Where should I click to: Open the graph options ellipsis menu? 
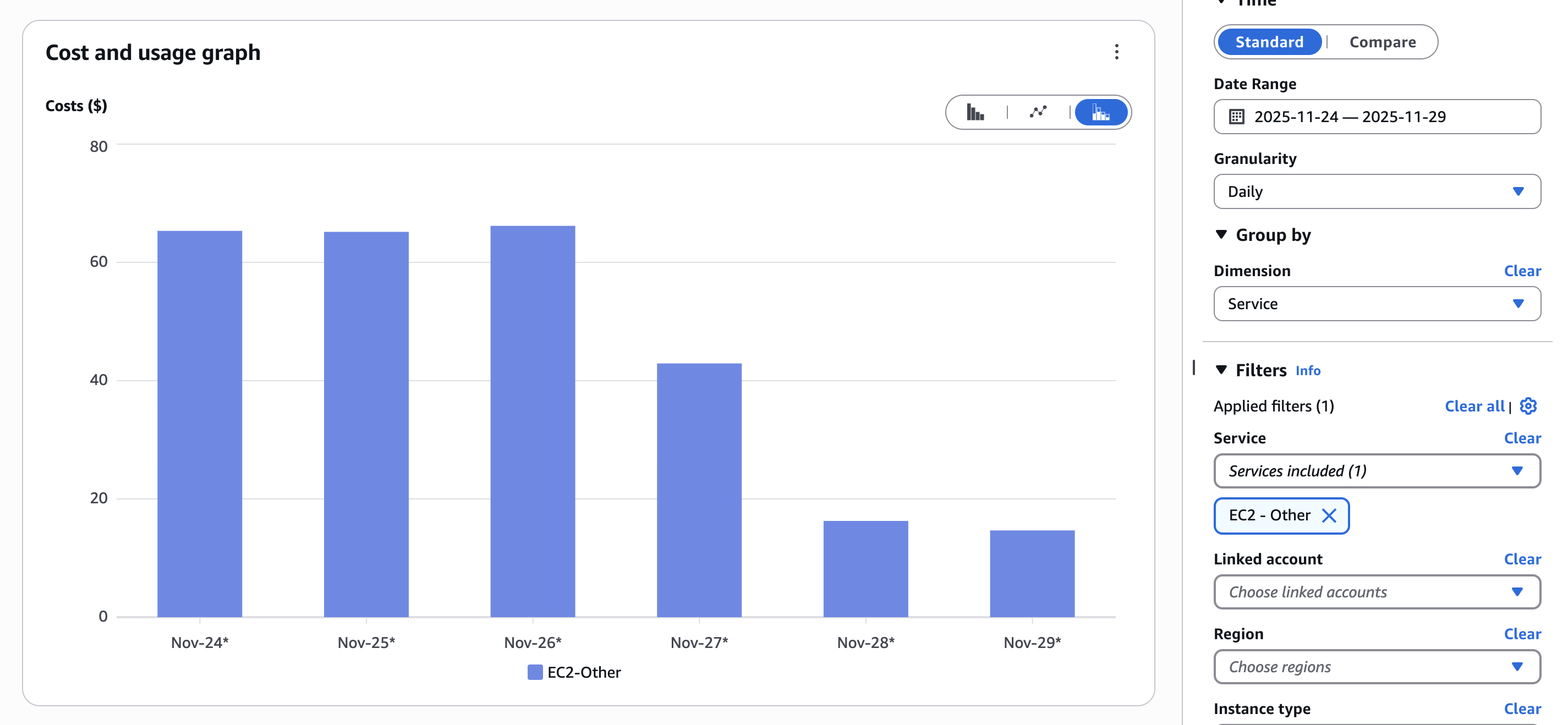pyautogui.click(x=1117, y=52)
